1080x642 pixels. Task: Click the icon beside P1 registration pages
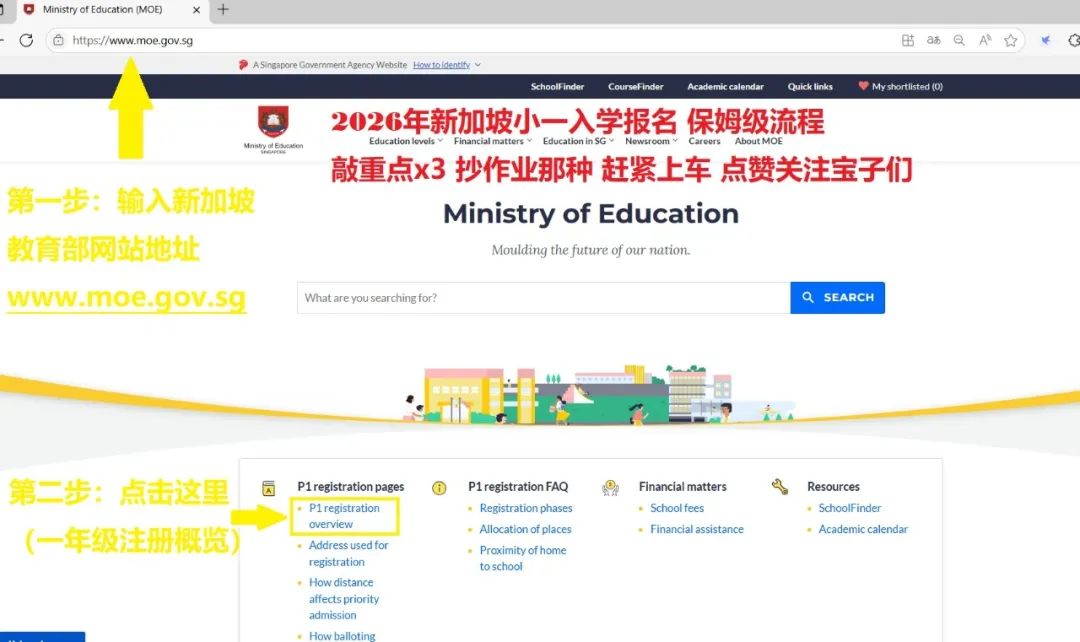point(269,488)
